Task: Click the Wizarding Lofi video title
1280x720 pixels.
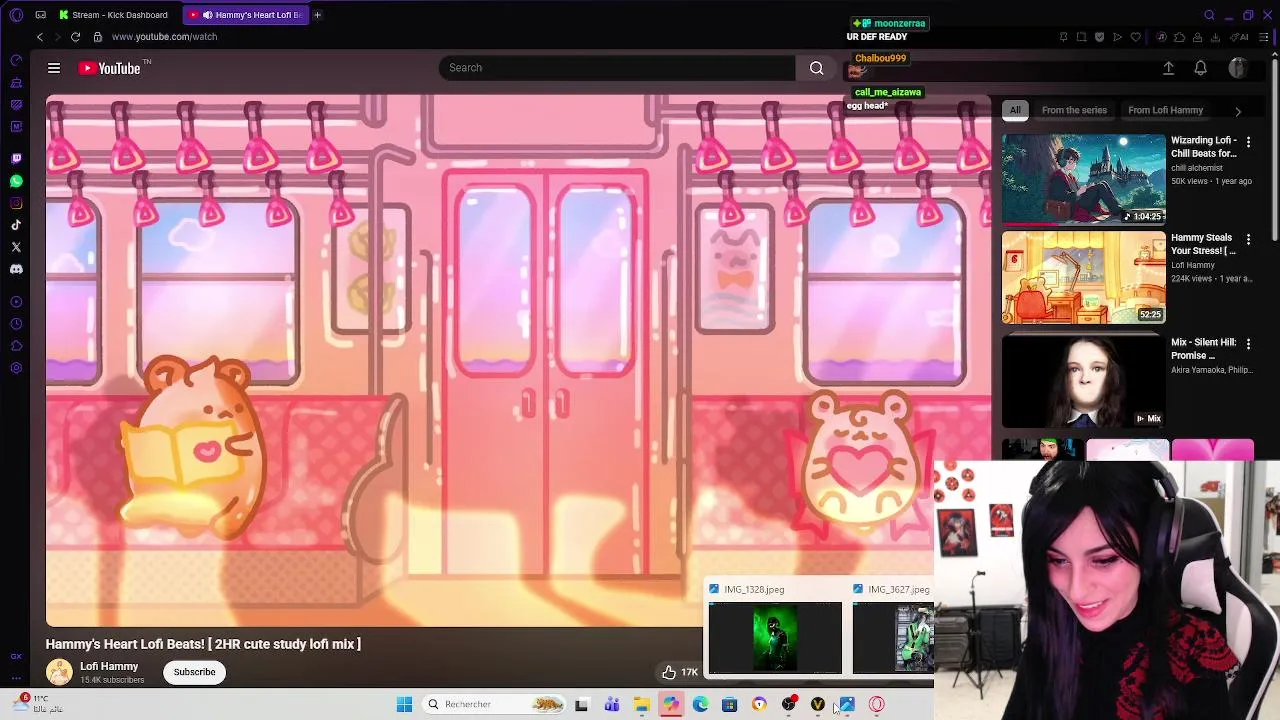Action: [1204, 147]
